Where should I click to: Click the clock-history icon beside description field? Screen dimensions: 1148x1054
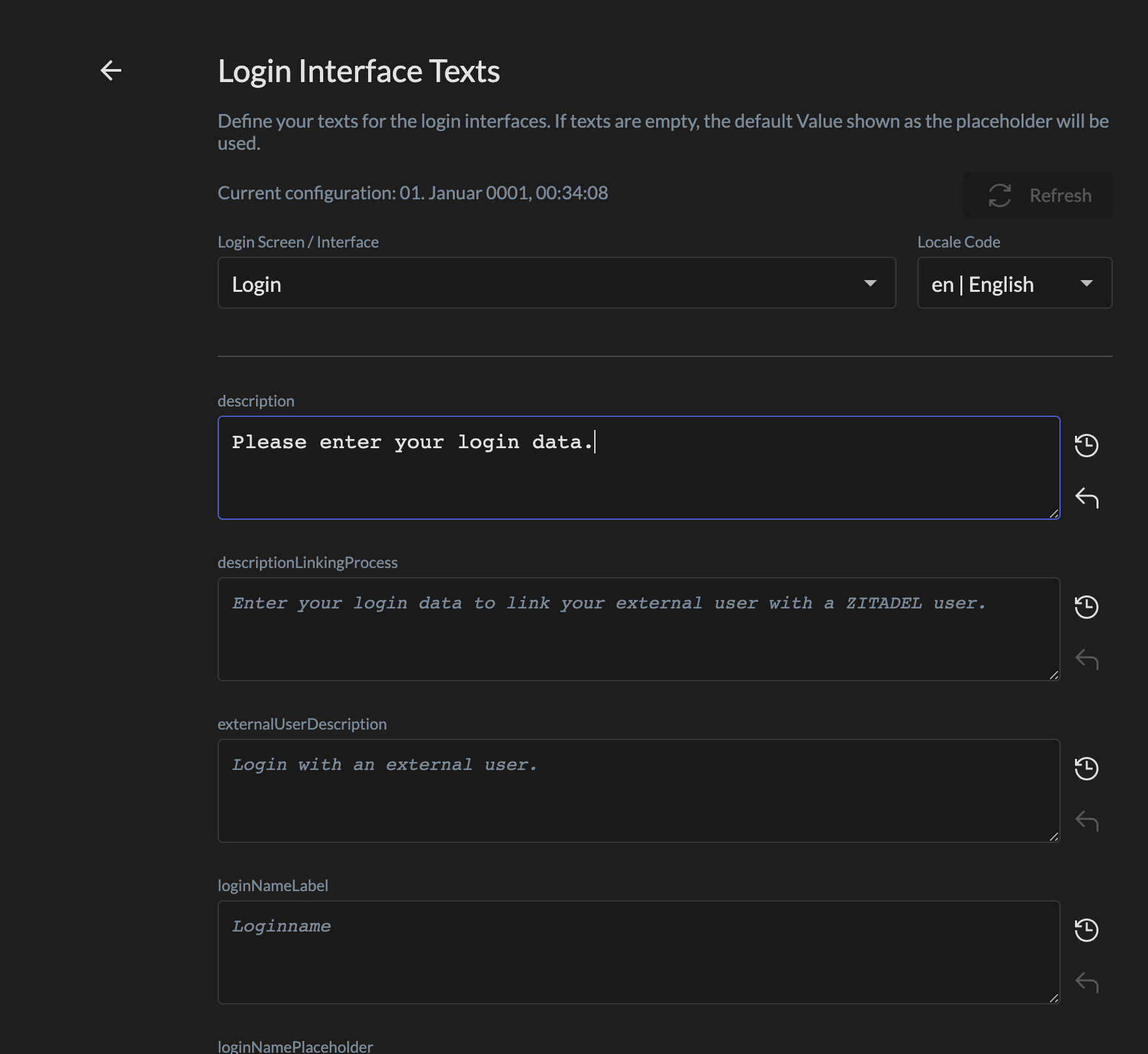click(x=1086, y=446)
